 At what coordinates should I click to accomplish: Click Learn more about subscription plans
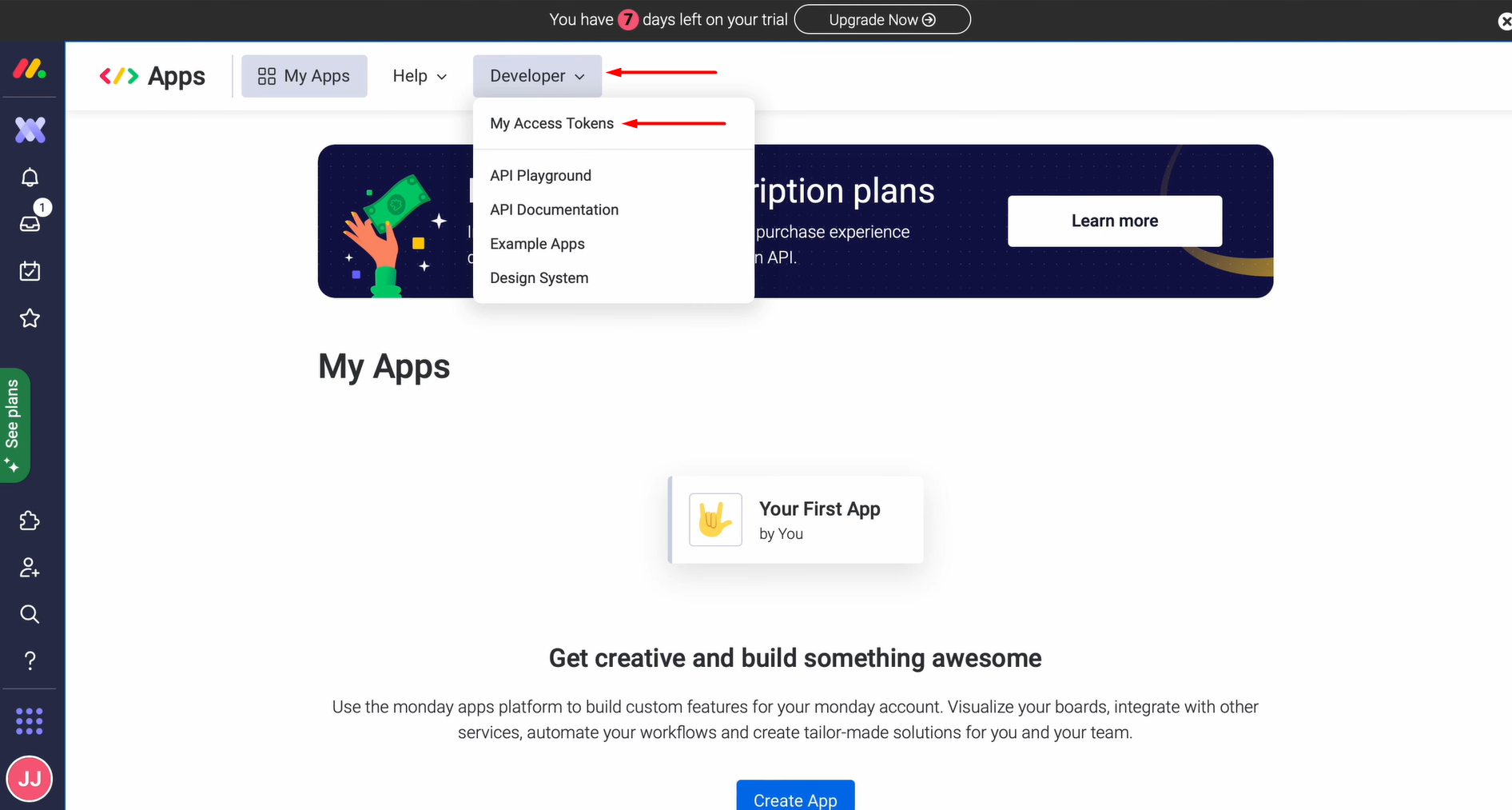click(x=1114, y=221)
